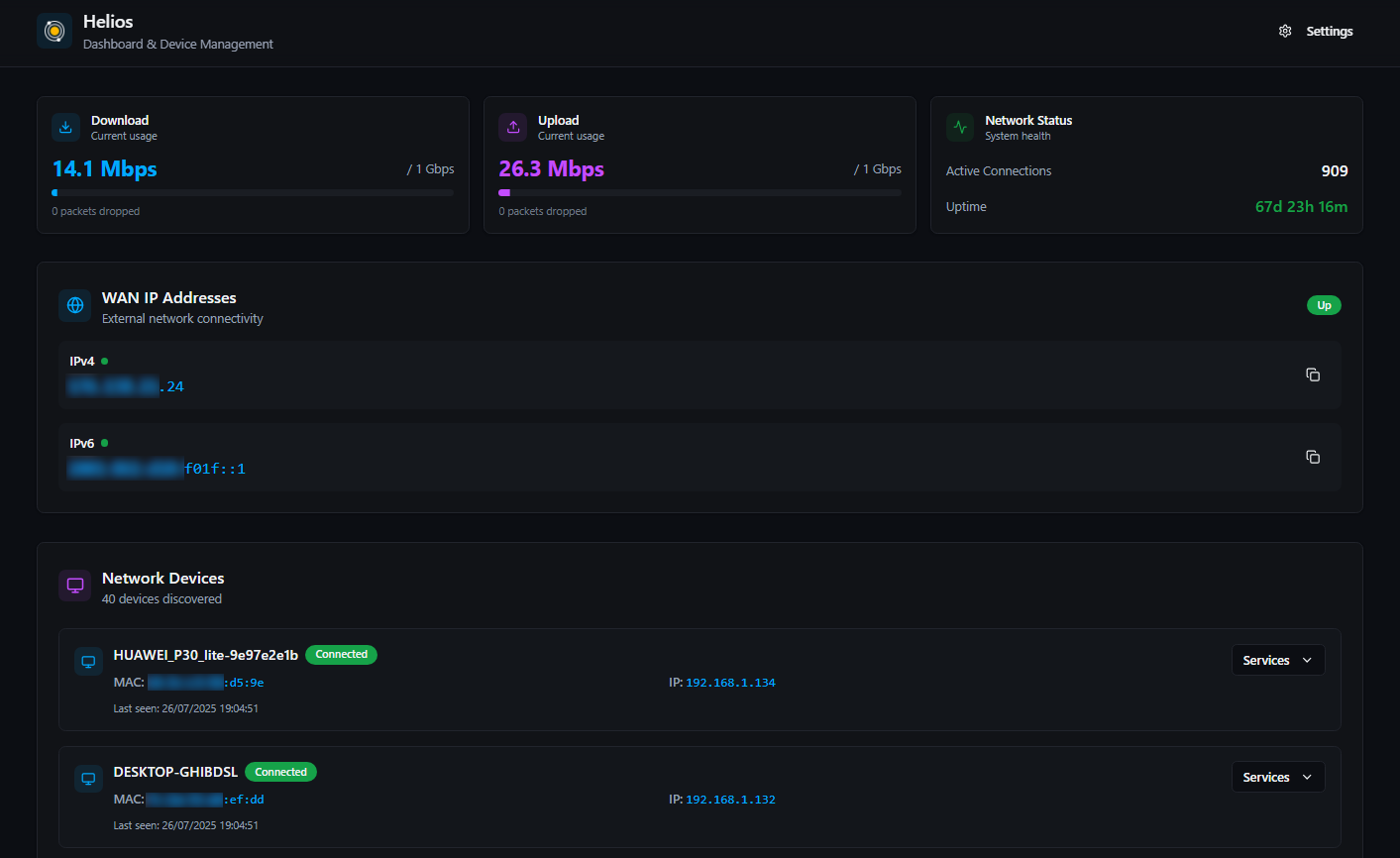Click the DESKTOP-GHIBDSL device name

pos(175,772)
